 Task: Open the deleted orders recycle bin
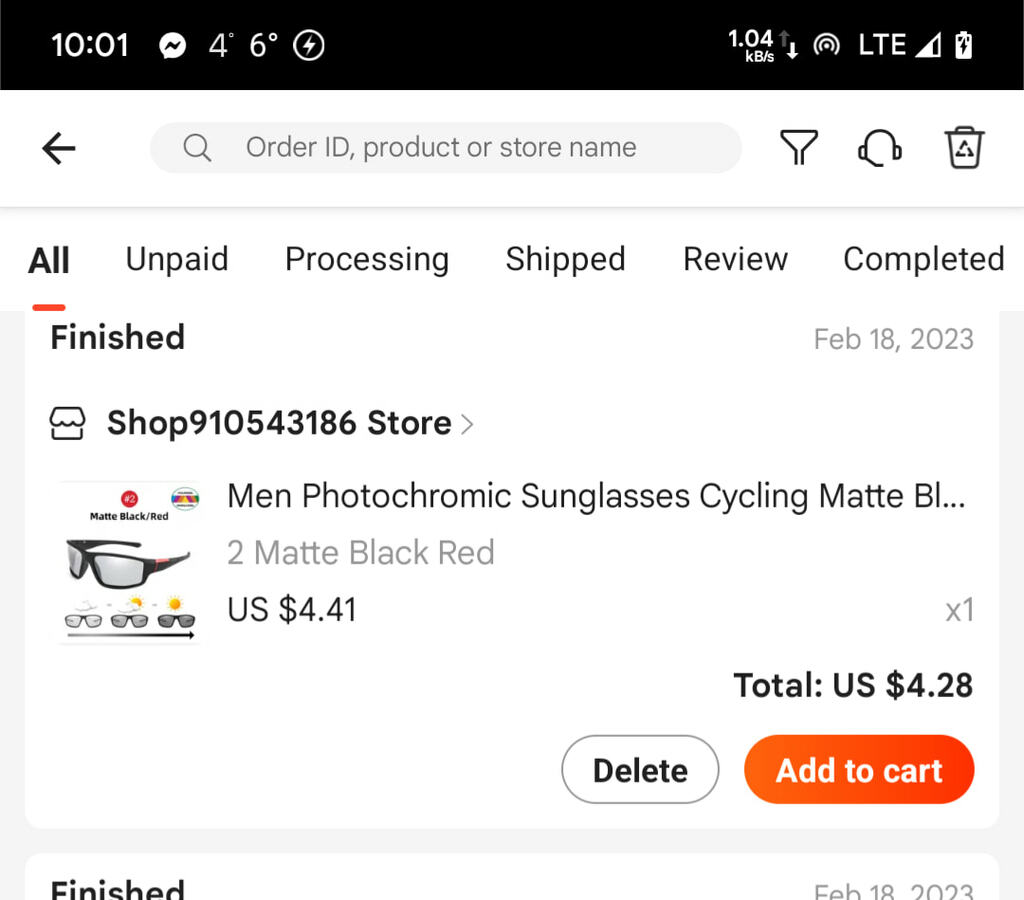pos(964,148)
